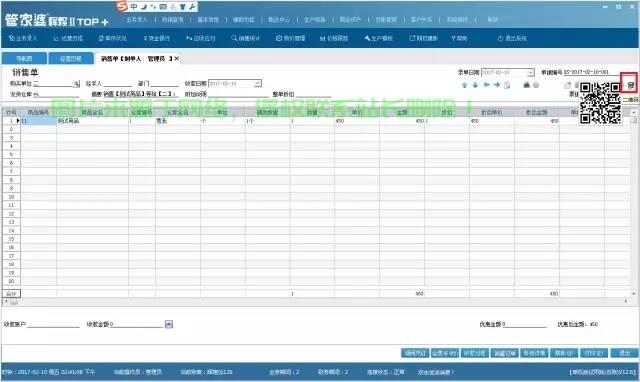Open the 系统维护 top menu
Image resolution: width=640 pixels, height=382 pixels.
457,20
